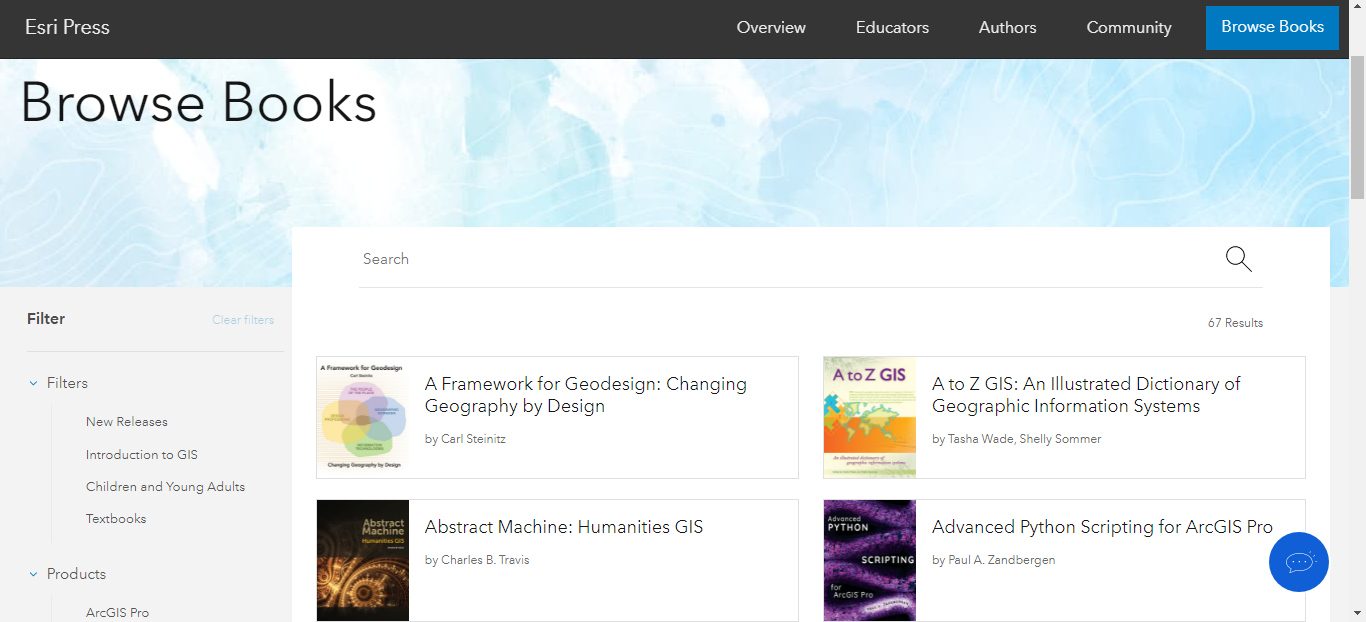The width and height of the screenshot is (1366, 622).
Task: Click the Esri Press logo link
Action: pyautogui.click(x=68, y=28)
